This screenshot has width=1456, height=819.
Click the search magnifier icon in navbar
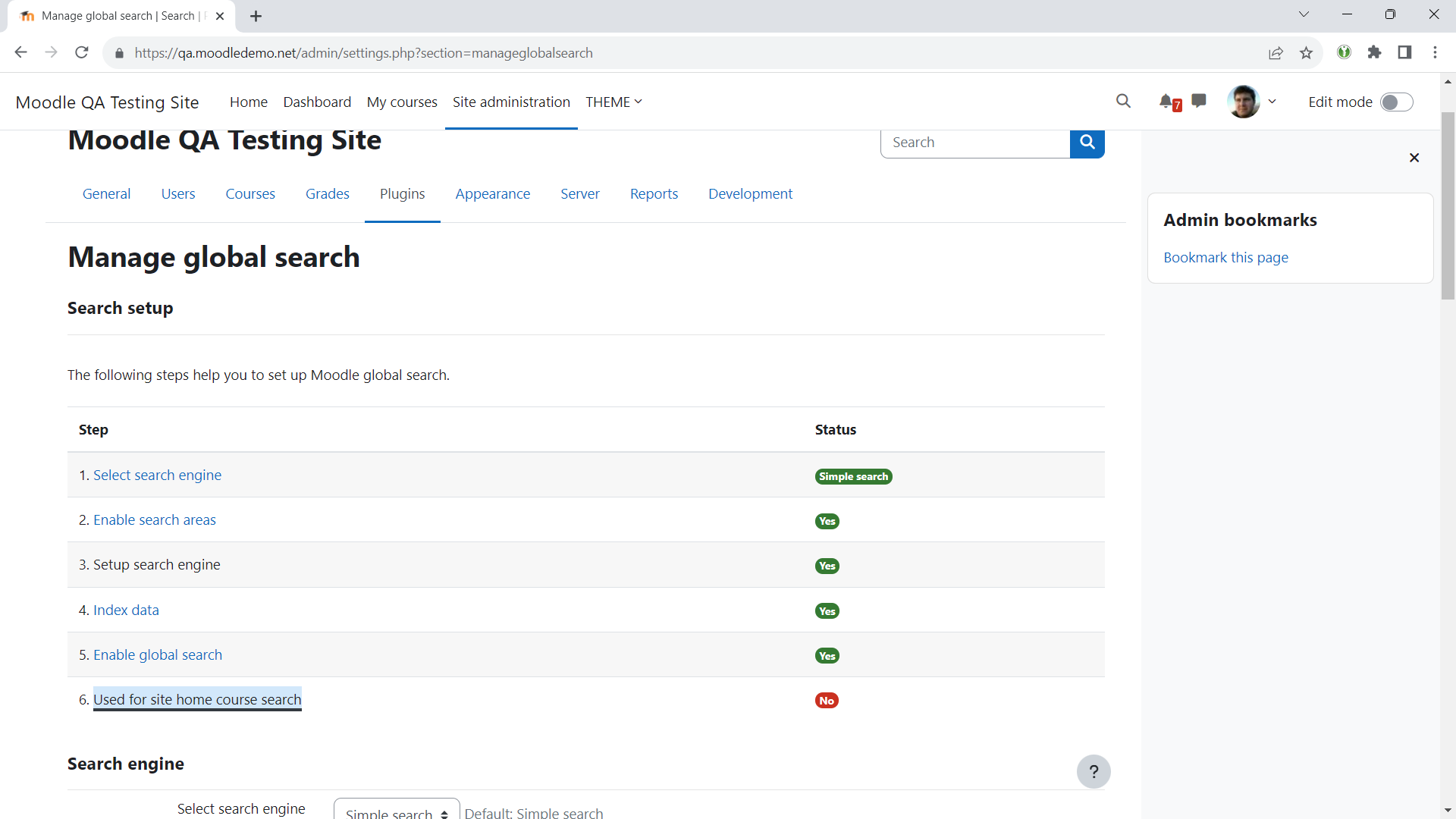[1123, 102]
